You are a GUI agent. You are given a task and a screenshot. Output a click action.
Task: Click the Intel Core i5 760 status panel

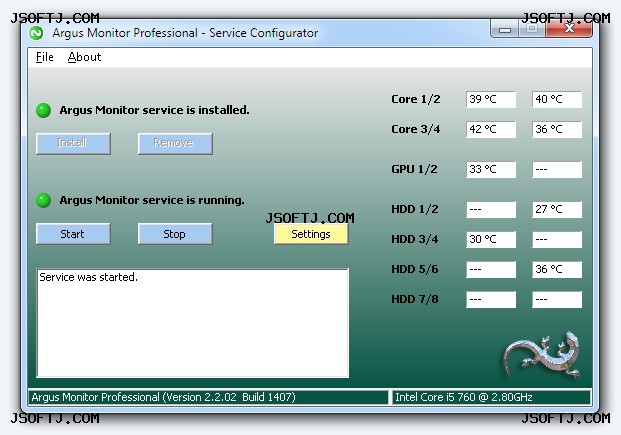(491, 397)
